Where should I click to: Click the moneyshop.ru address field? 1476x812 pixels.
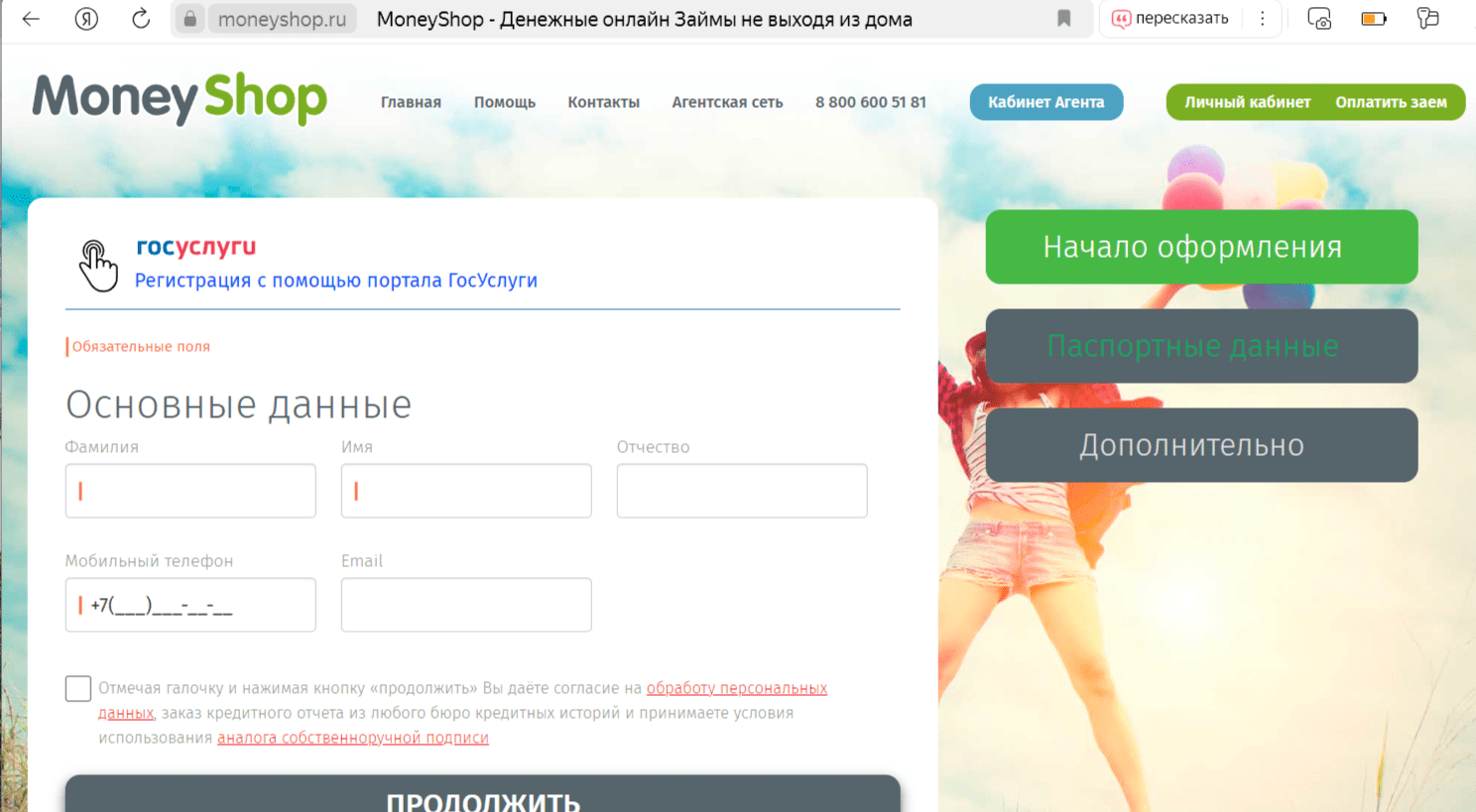282,19
